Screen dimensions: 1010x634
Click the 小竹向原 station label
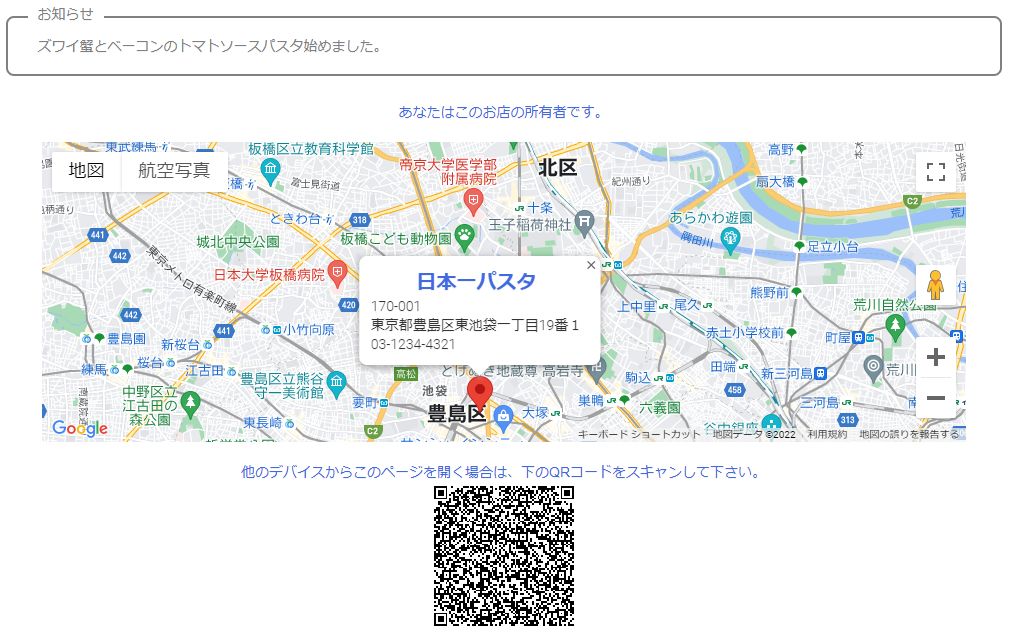click(309, 330)
